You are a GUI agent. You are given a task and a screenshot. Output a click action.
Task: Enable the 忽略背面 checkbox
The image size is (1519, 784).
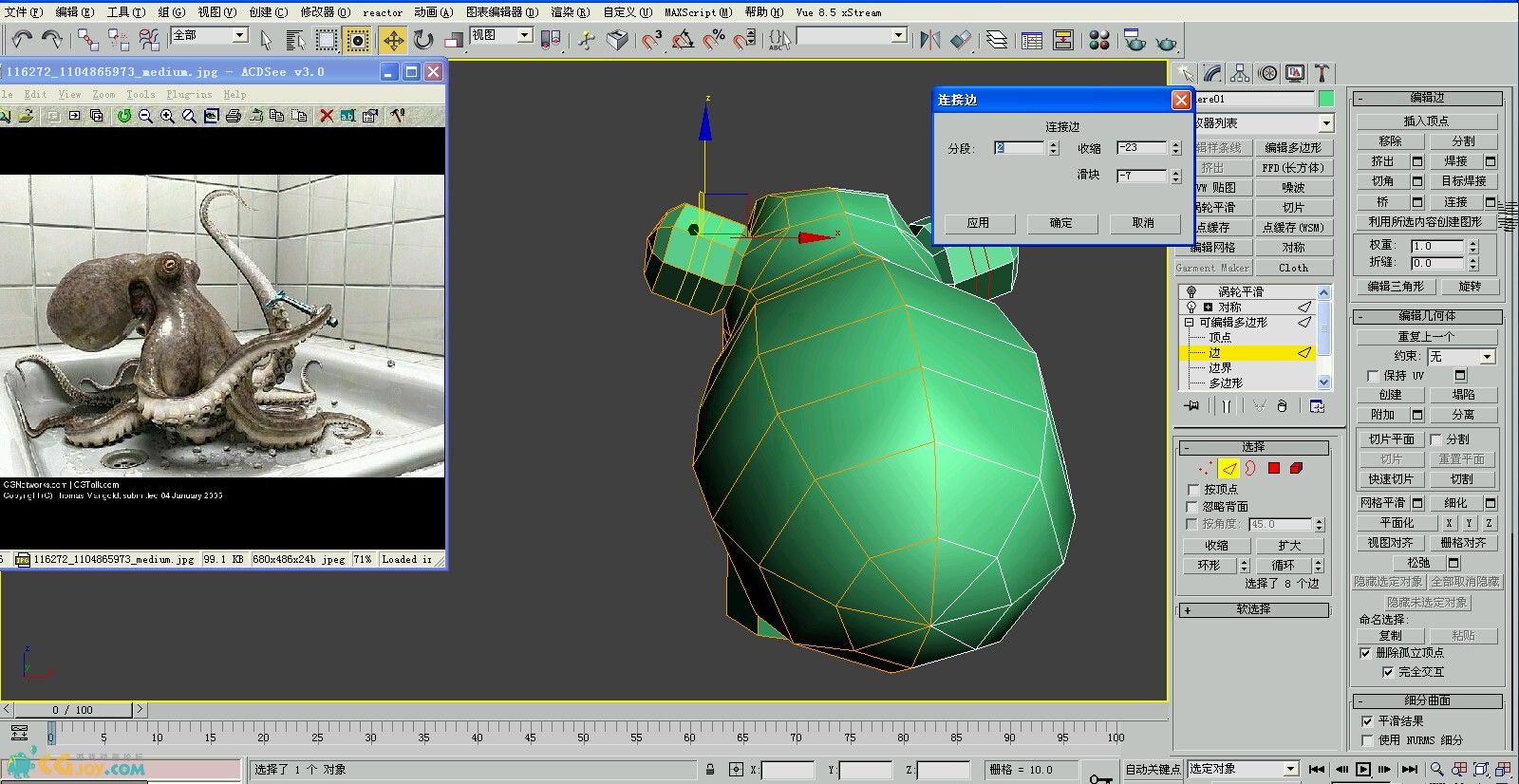[x=1193, y=506]
